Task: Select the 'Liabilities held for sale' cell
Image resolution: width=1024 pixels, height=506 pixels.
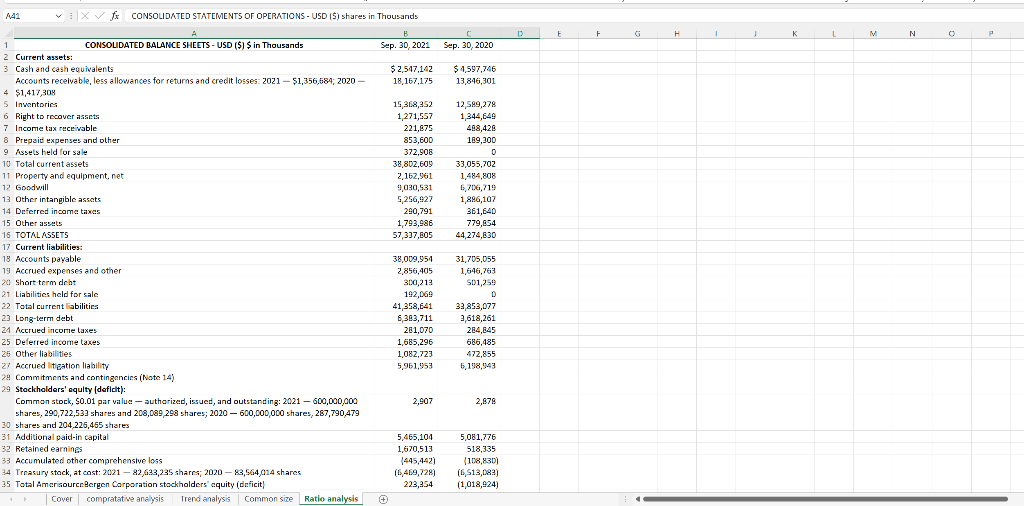Action: (193, 294)
